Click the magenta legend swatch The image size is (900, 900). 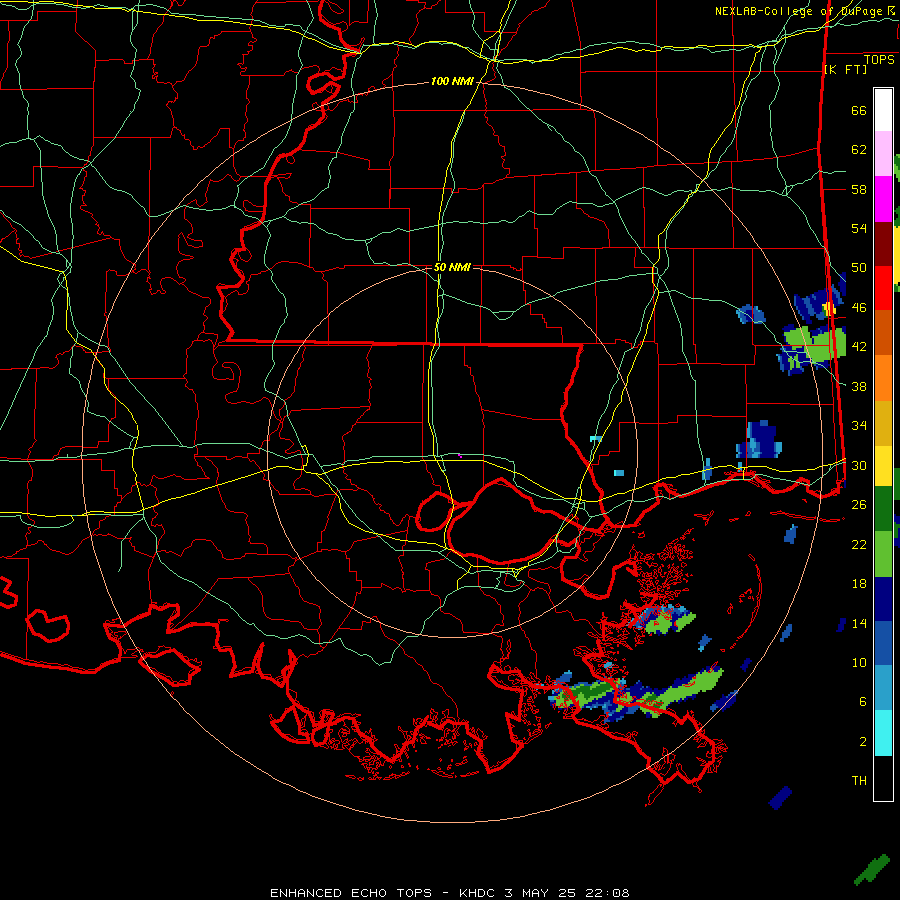pyautogui.click(x=883, y=199)
